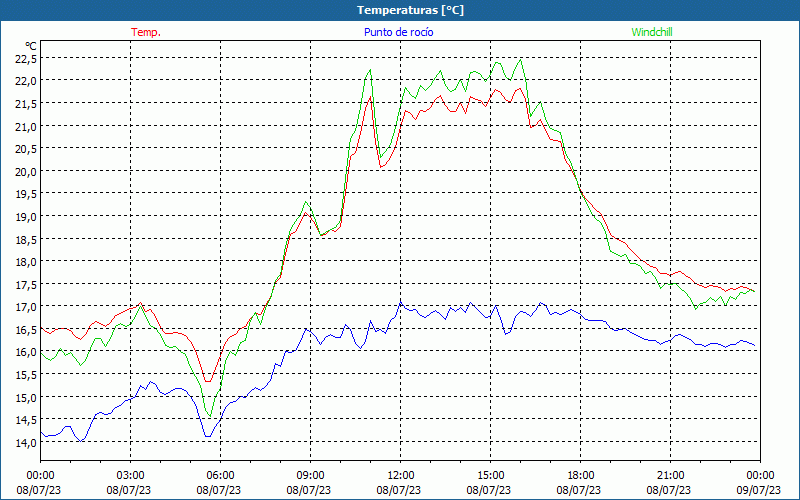
Task: Click the green Windchill peak near 16:00
Action: pyautogui.click(x=520, y=60)
